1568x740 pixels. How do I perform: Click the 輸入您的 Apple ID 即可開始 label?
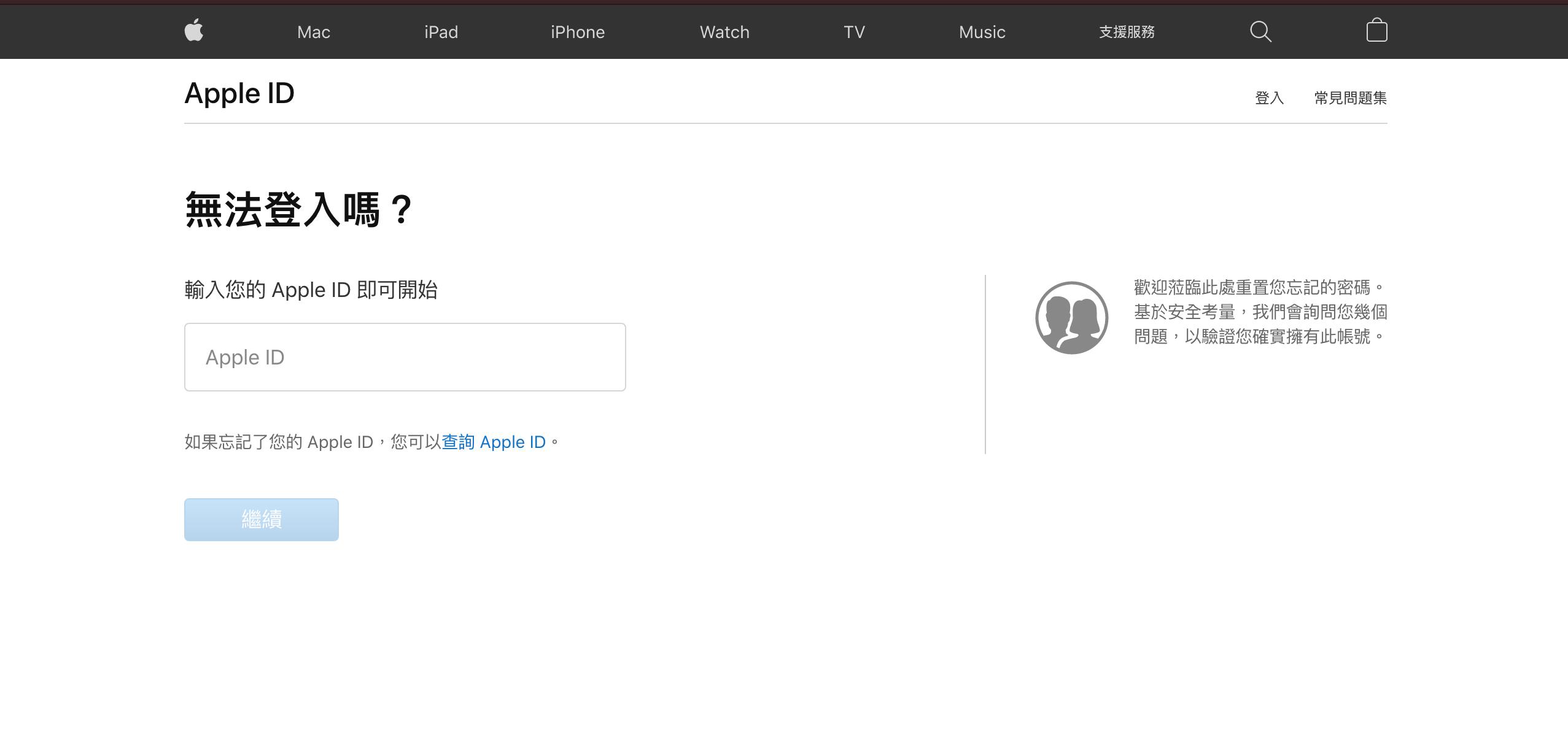[x=311, y=290]
